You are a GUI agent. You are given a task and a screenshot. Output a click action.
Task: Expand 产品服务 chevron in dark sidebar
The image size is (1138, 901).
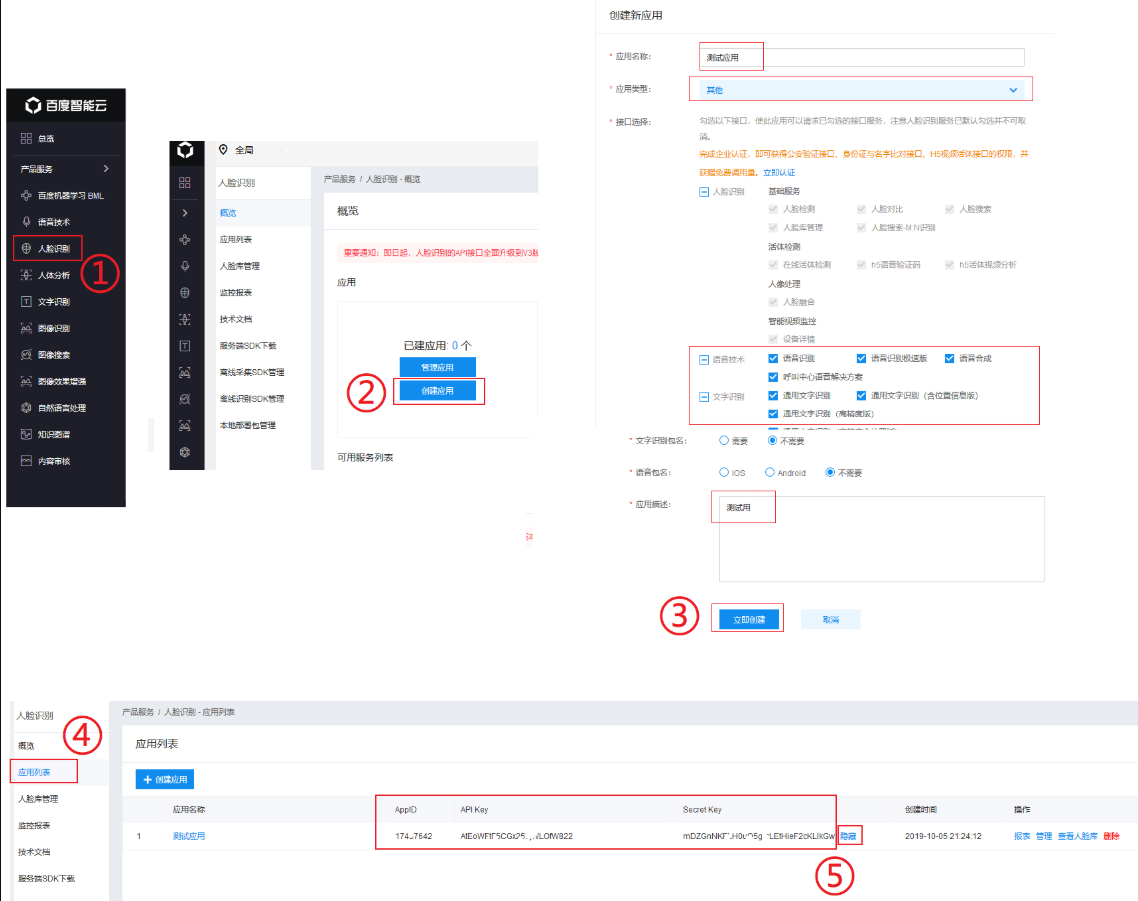pyautogui.click(x=106, y=168)
